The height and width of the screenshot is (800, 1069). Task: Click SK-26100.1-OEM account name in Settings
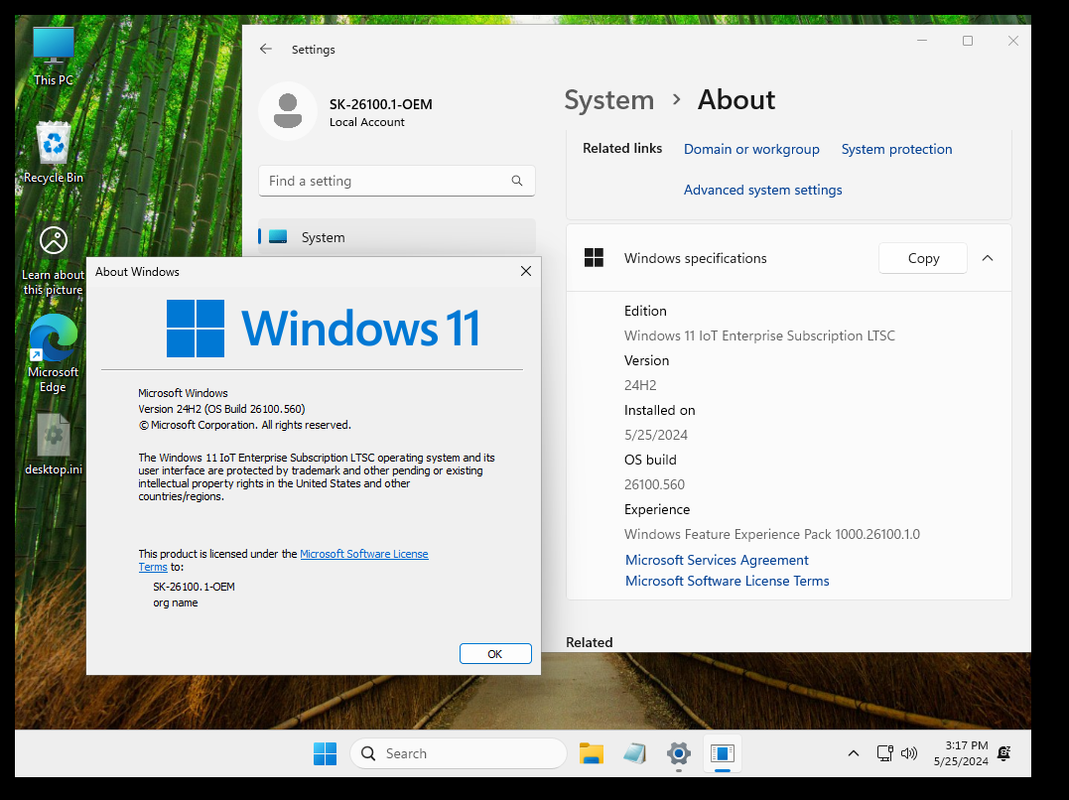380,104
